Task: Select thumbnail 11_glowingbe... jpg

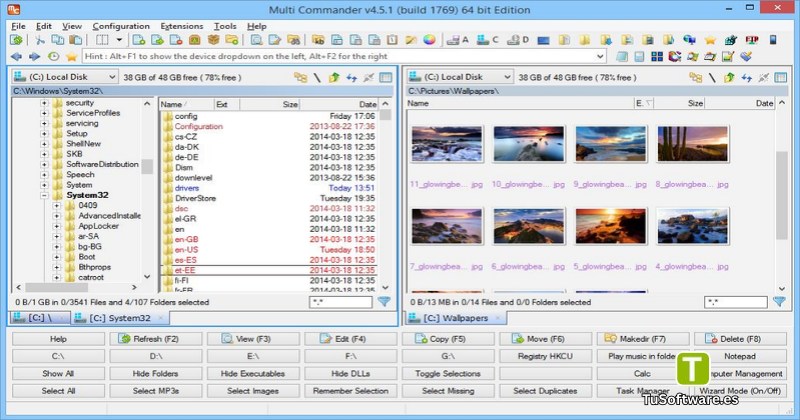Action: [x=446, y=156]
